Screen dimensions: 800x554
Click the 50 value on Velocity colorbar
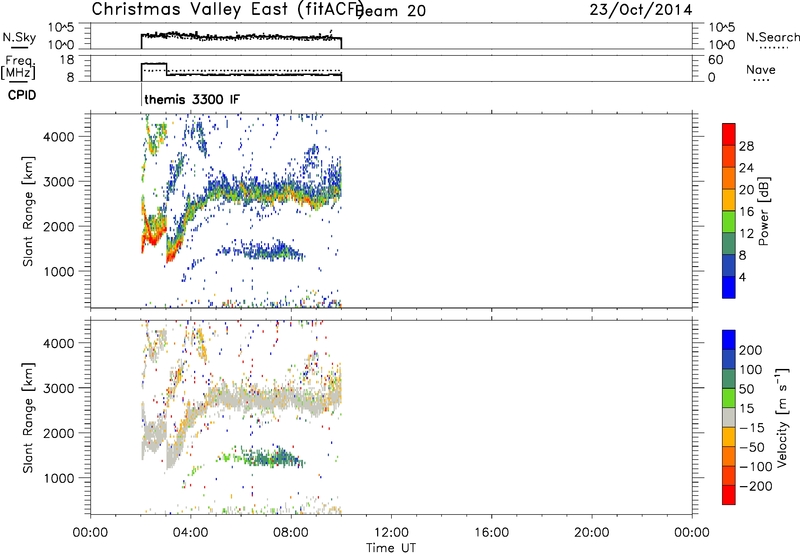(746, 389)
